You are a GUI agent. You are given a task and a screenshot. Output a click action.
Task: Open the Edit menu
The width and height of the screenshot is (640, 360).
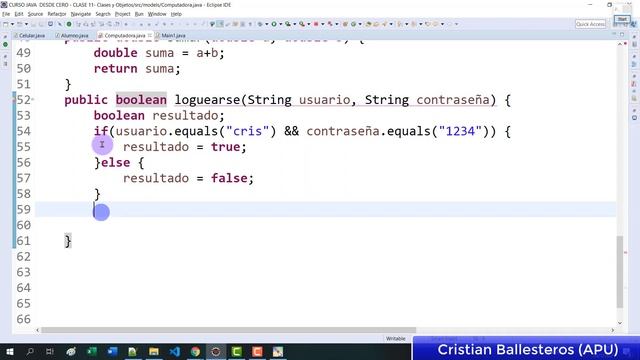[x=19, y=14]
